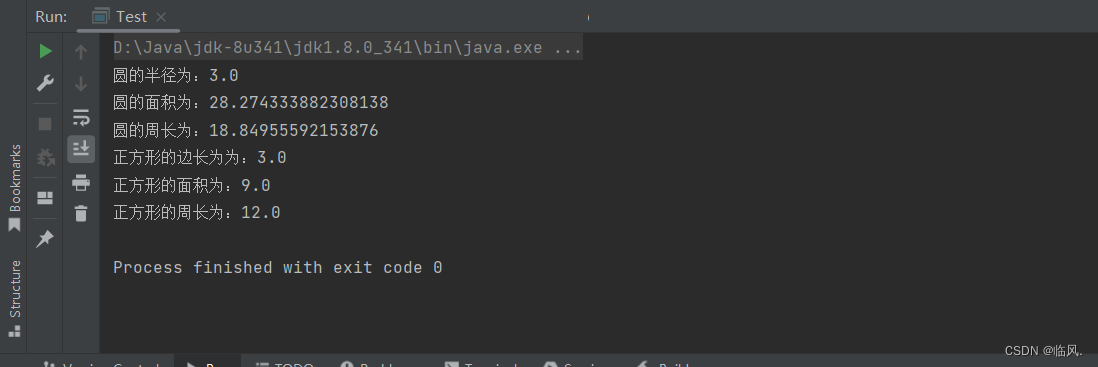Close the Test run tab

(x=161, y=17)
